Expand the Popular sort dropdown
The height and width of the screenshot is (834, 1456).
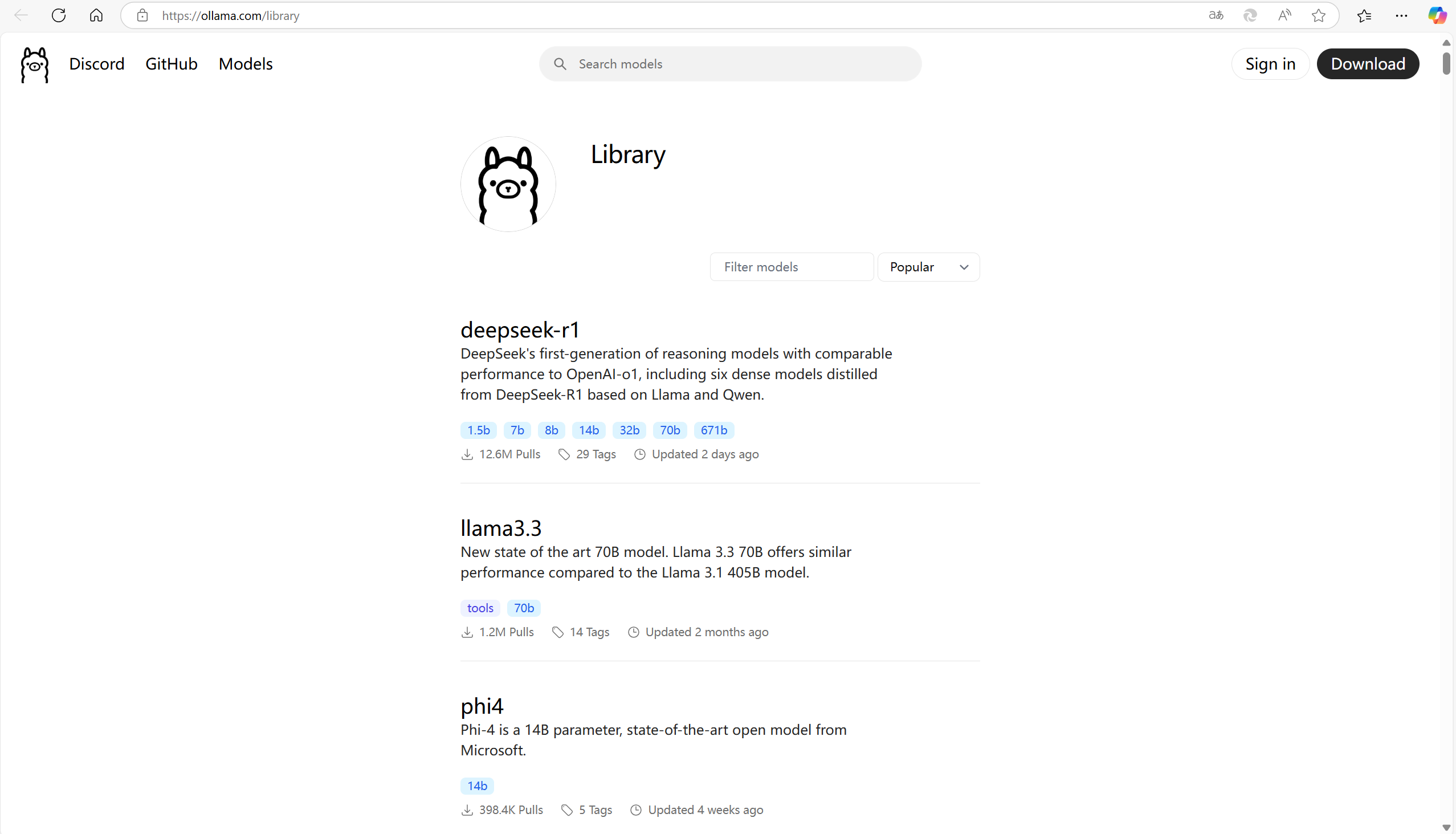click(928, 267)
